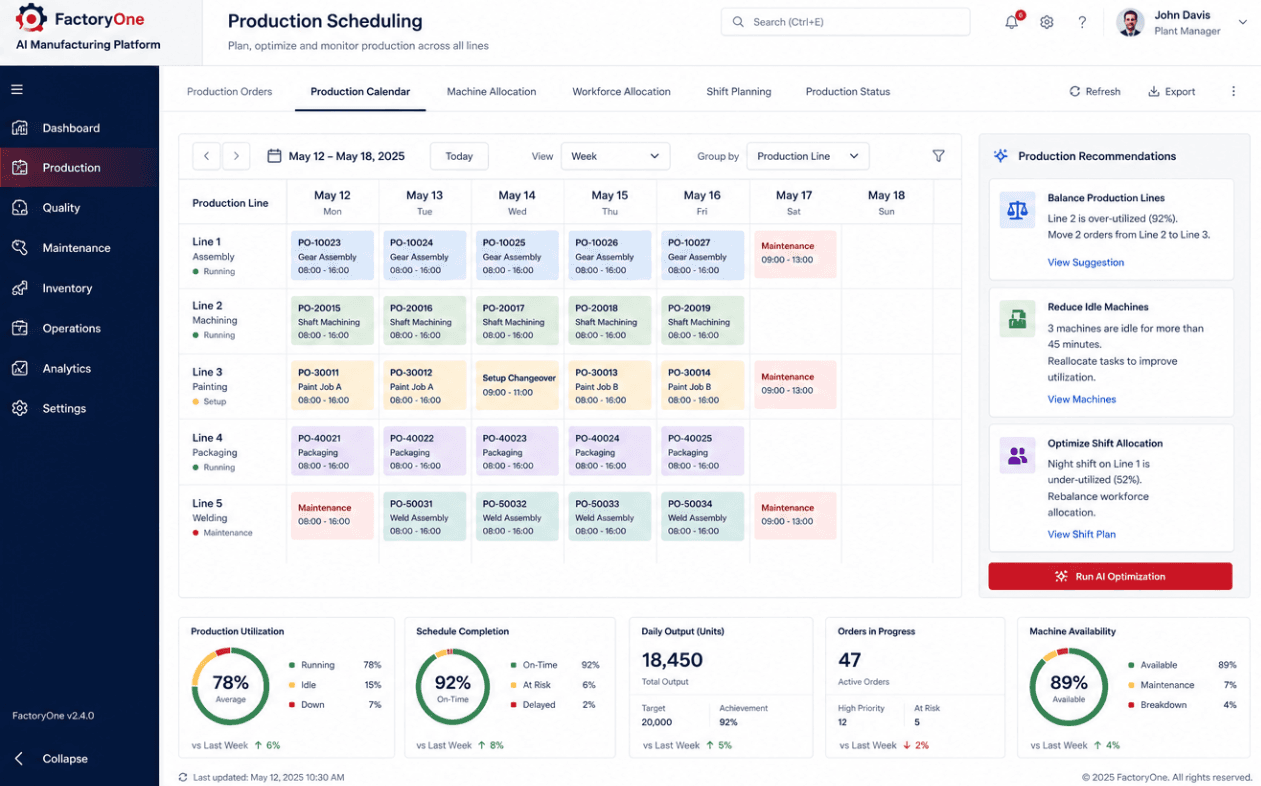The image size is (1261, 786).
Task: Open order PO-30014 Paint Job B
Action: pyautogui.click(x=702, y=386)
